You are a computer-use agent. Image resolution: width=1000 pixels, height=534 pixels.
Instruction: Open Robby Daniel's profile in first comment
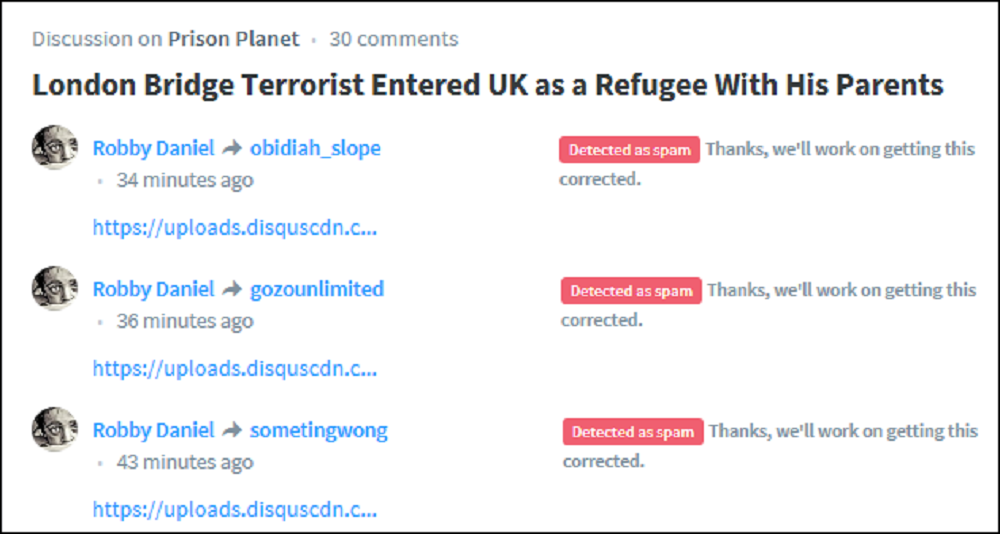click(153, 149)
